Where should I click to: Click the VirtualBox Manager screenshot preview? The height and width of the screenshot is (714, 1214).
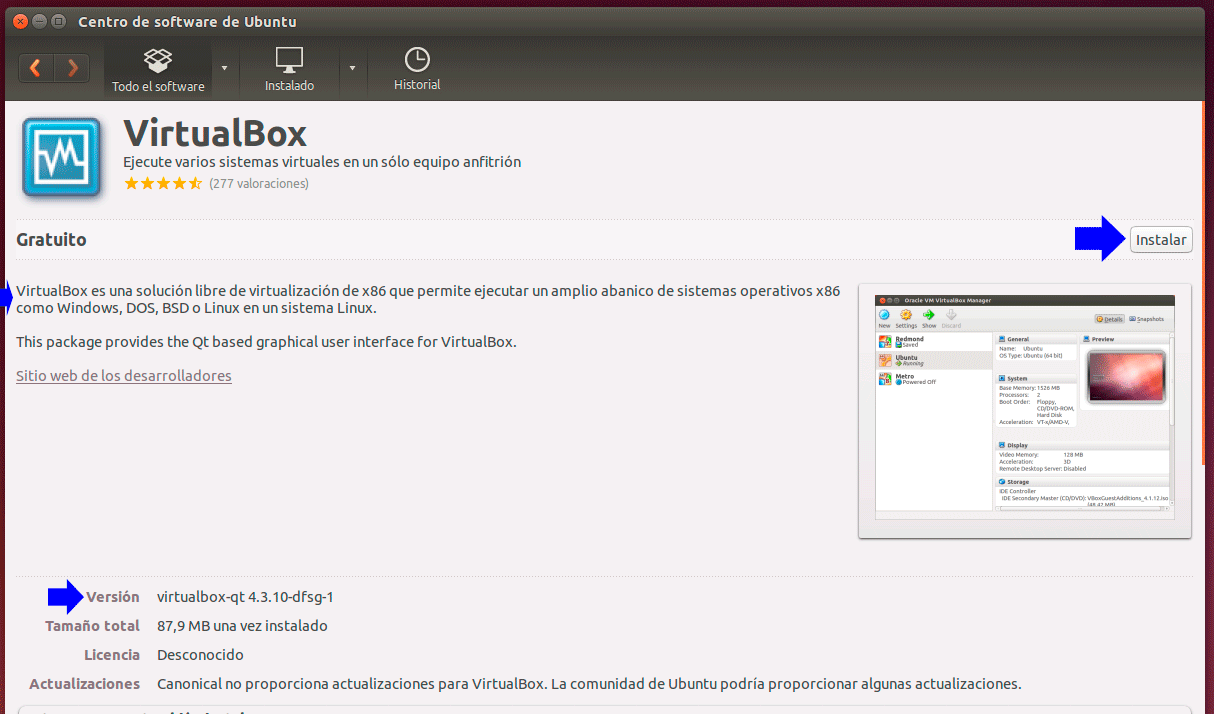pyautogui.click(x=1023, y=409)
